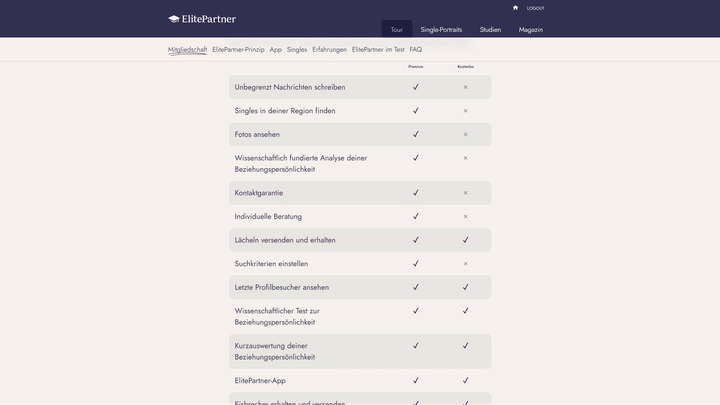The image size is (720, 405).
Task: Click Kostenlos cross for Singles in deiner Region
Action: (466, 111)
